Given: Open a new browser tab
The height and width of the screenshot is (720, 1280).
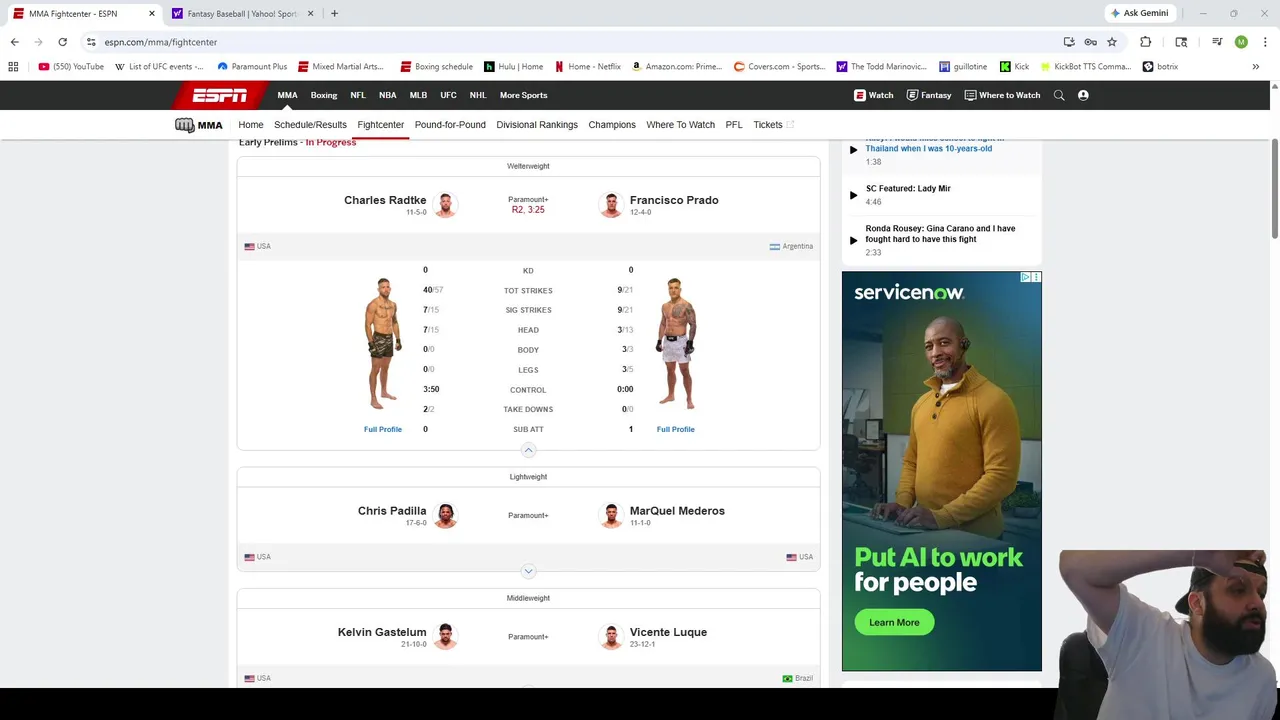Looking at the screenshot, I should (x=334, y=13).
